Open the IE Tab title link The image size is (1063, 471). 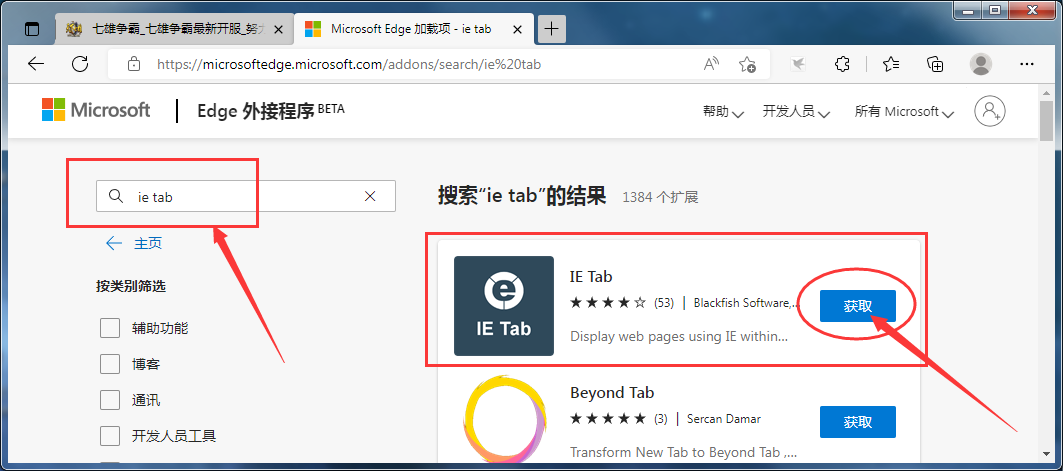click(591, 277)
